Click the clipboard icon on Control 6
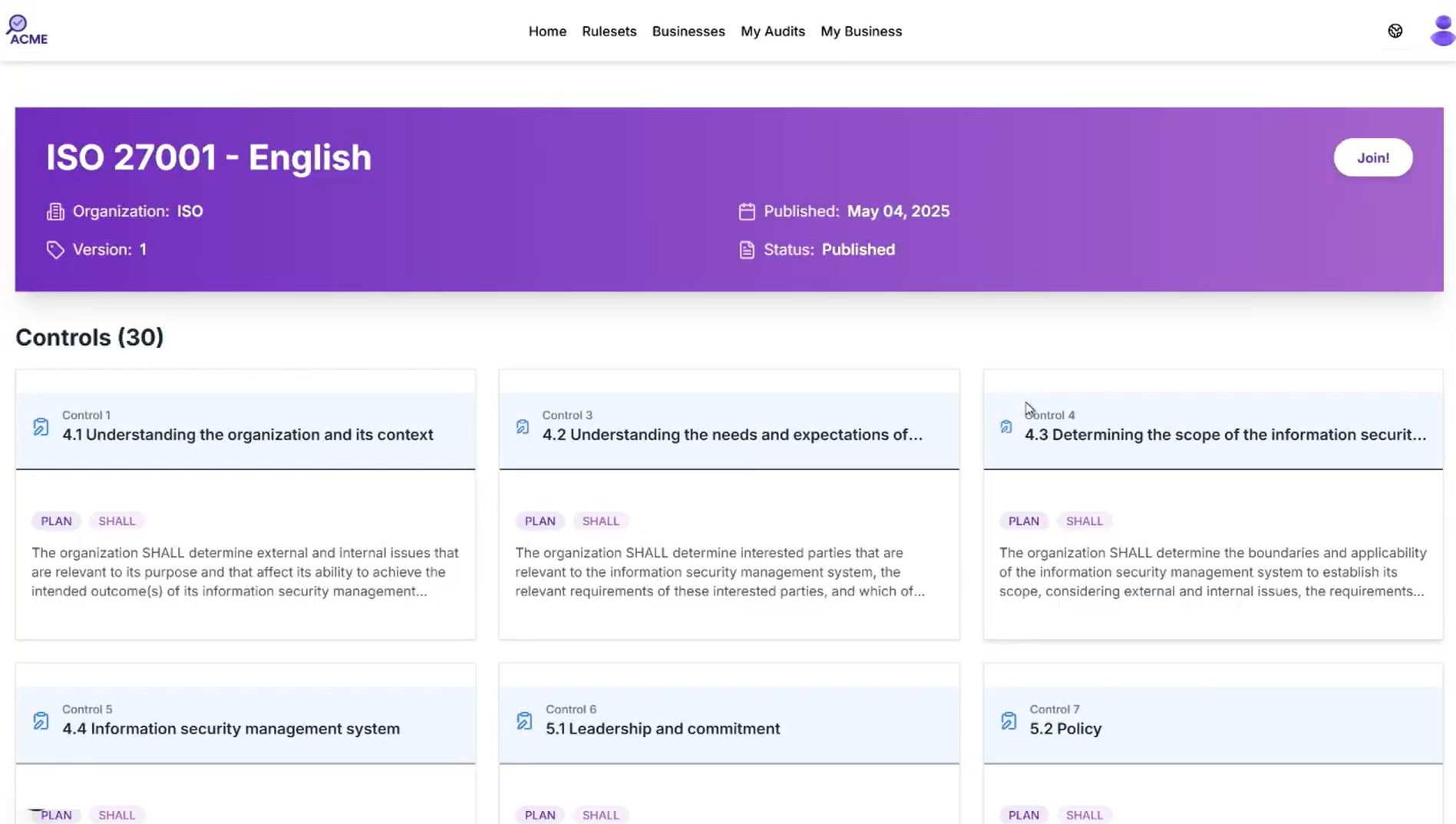The width and height of the screenshot is (1456, 824). [x=524, y=721]
